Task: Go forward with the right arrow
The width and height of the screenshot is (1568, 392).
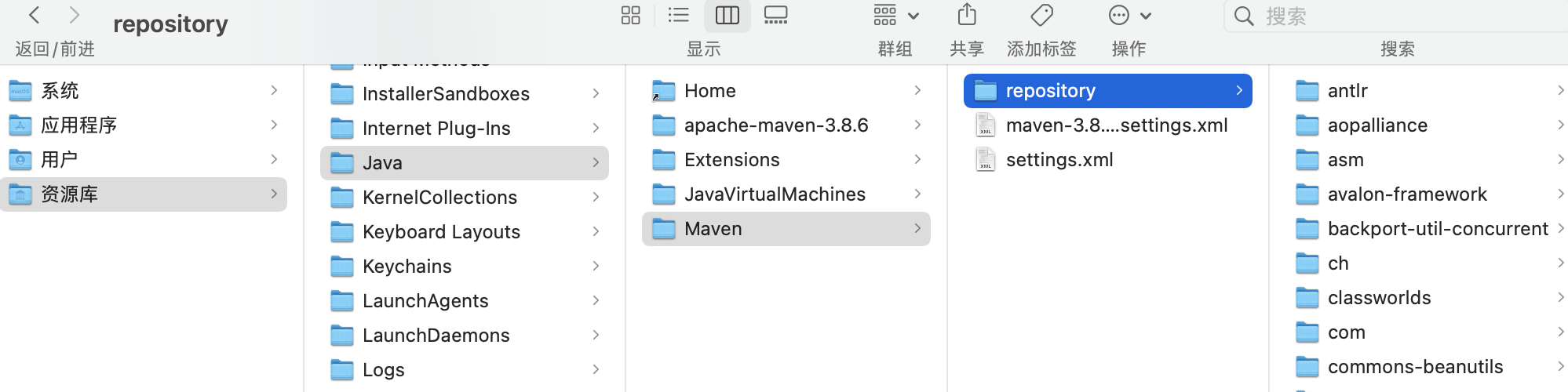Action: (x=74, y=16)
